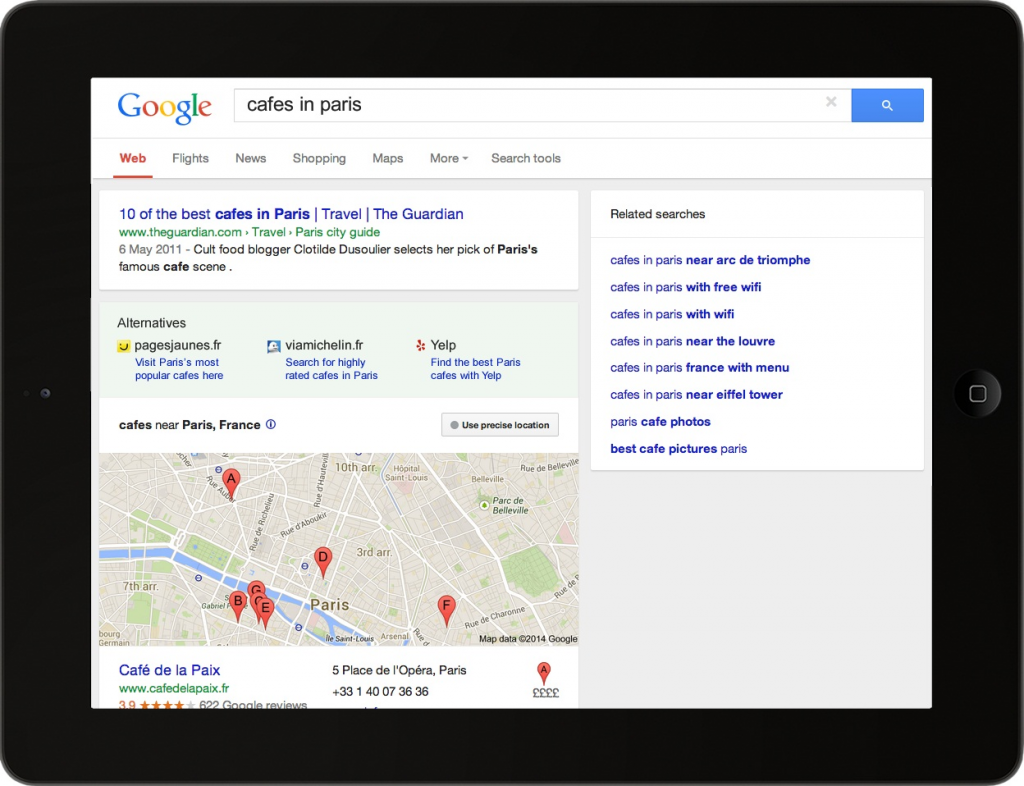
Task: Switch to the Maps tab
Action: point(388,158)
